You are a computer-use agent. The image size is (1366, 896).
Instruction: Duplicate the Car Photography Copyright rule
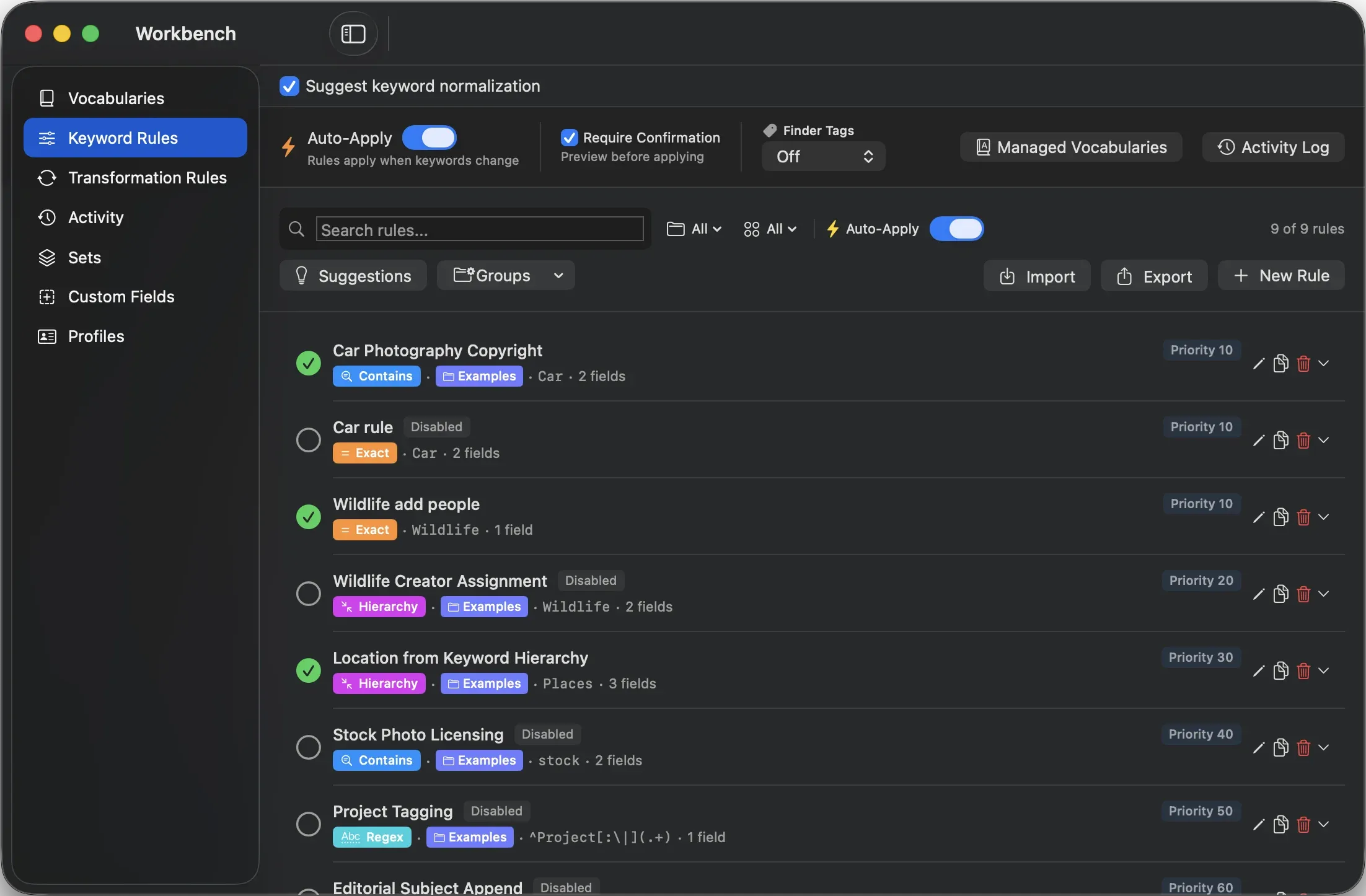coord(1281,364)
